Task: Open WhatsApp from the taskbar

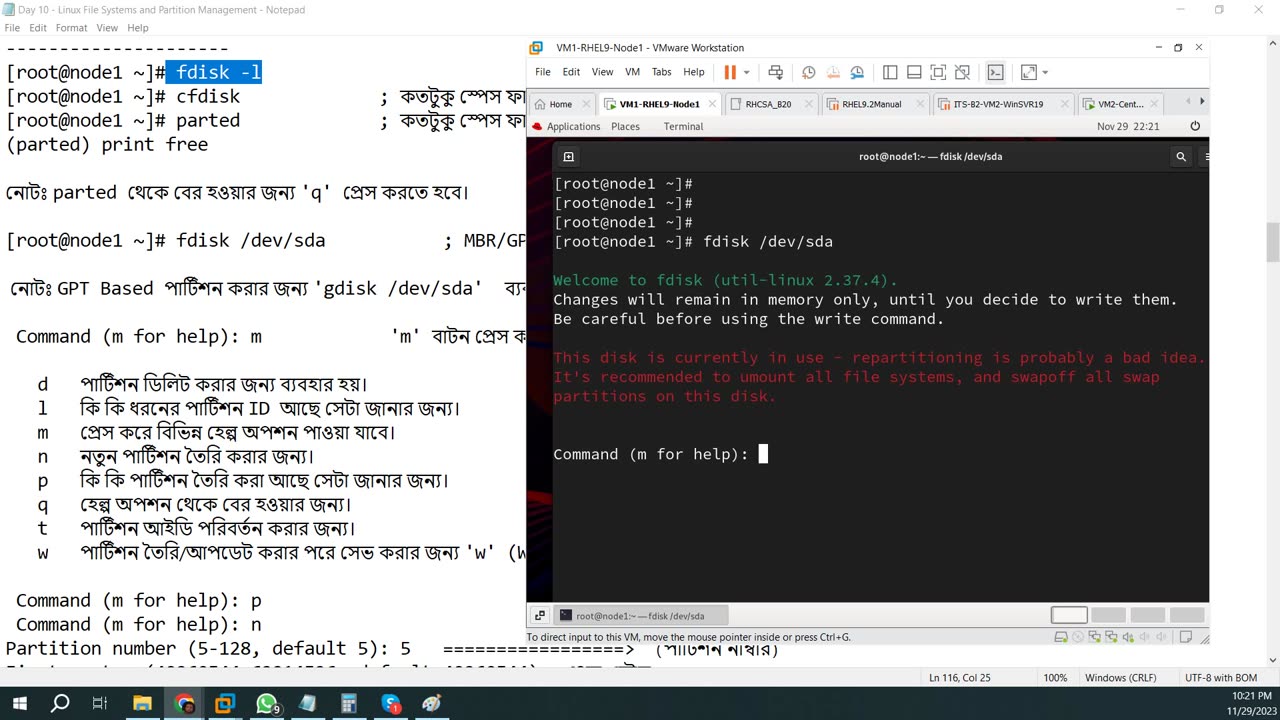Action: [267, 704]
